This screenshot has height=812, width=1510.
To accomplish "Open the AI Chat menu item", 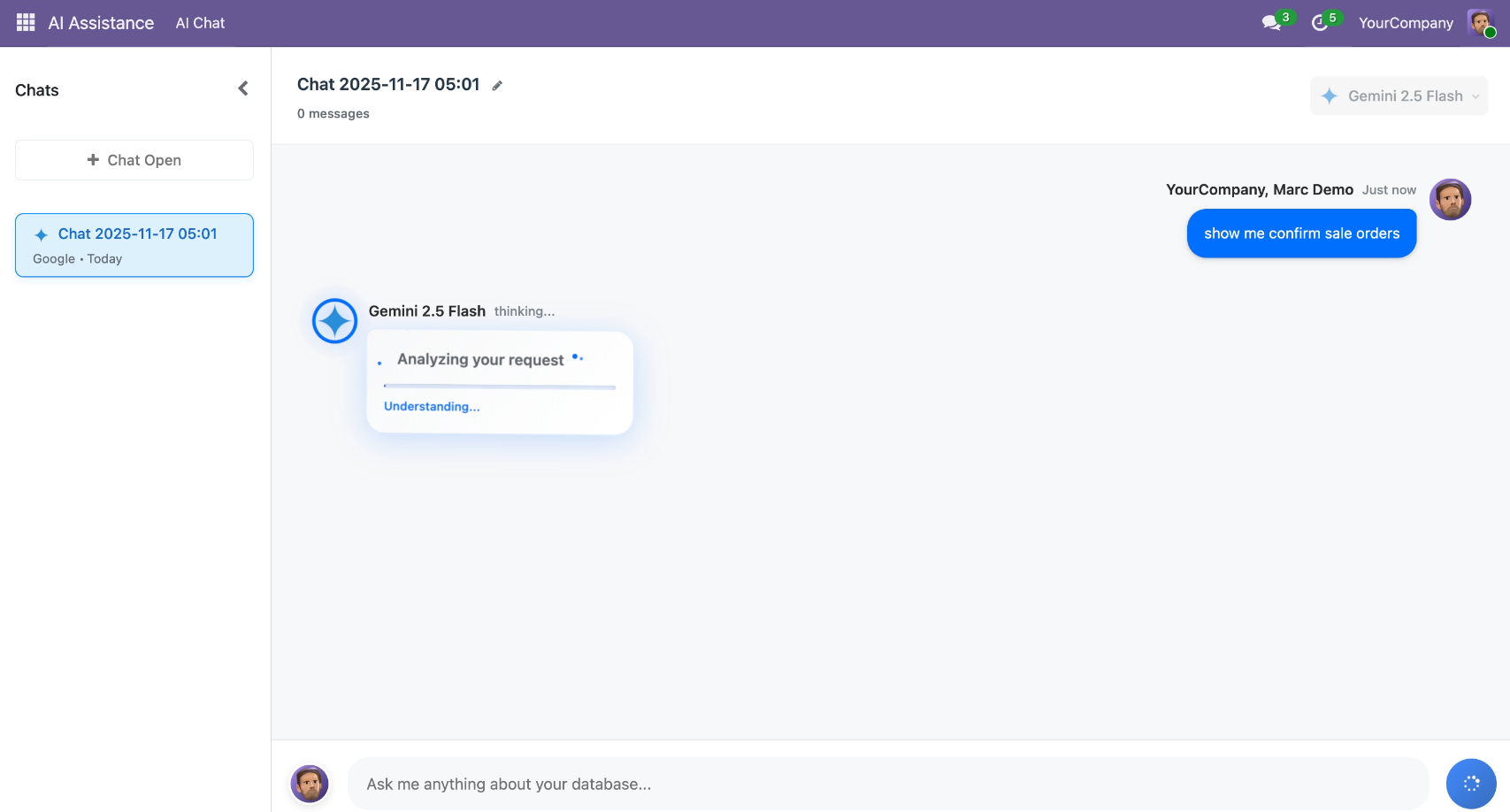I will 200,23.
